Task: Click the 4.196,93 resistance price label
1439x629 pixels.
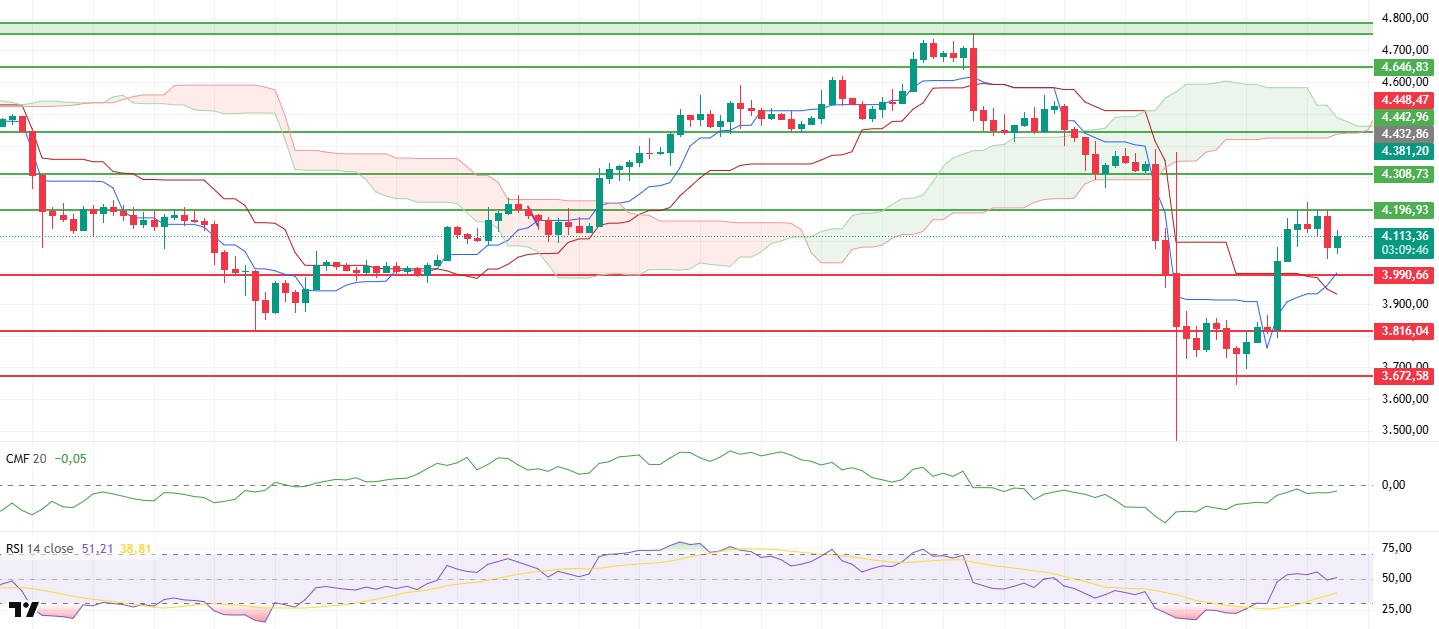Action: coord(1405,210)
